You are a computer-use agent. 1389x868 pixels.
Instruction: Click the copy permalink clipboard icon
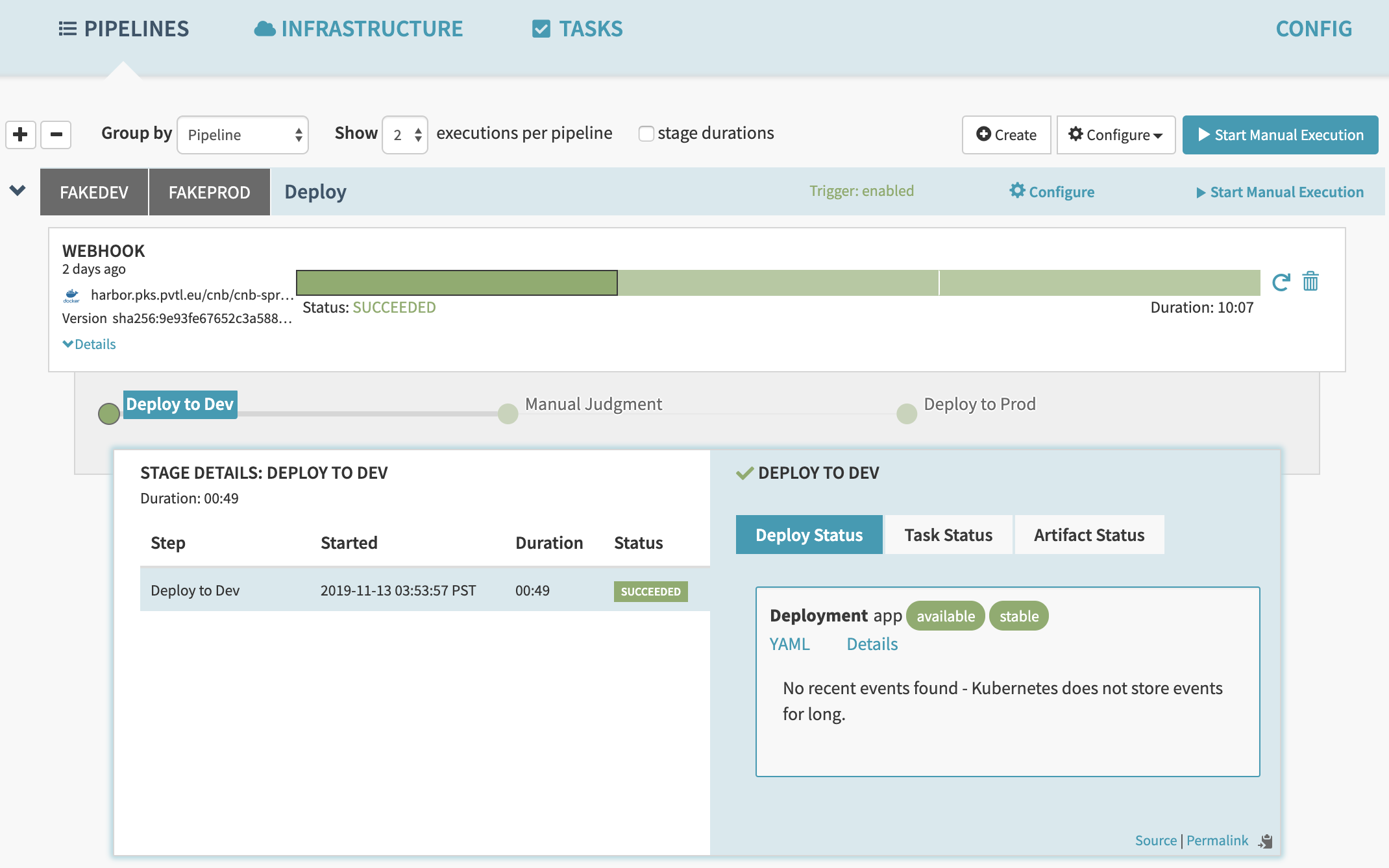point(1266,841)
